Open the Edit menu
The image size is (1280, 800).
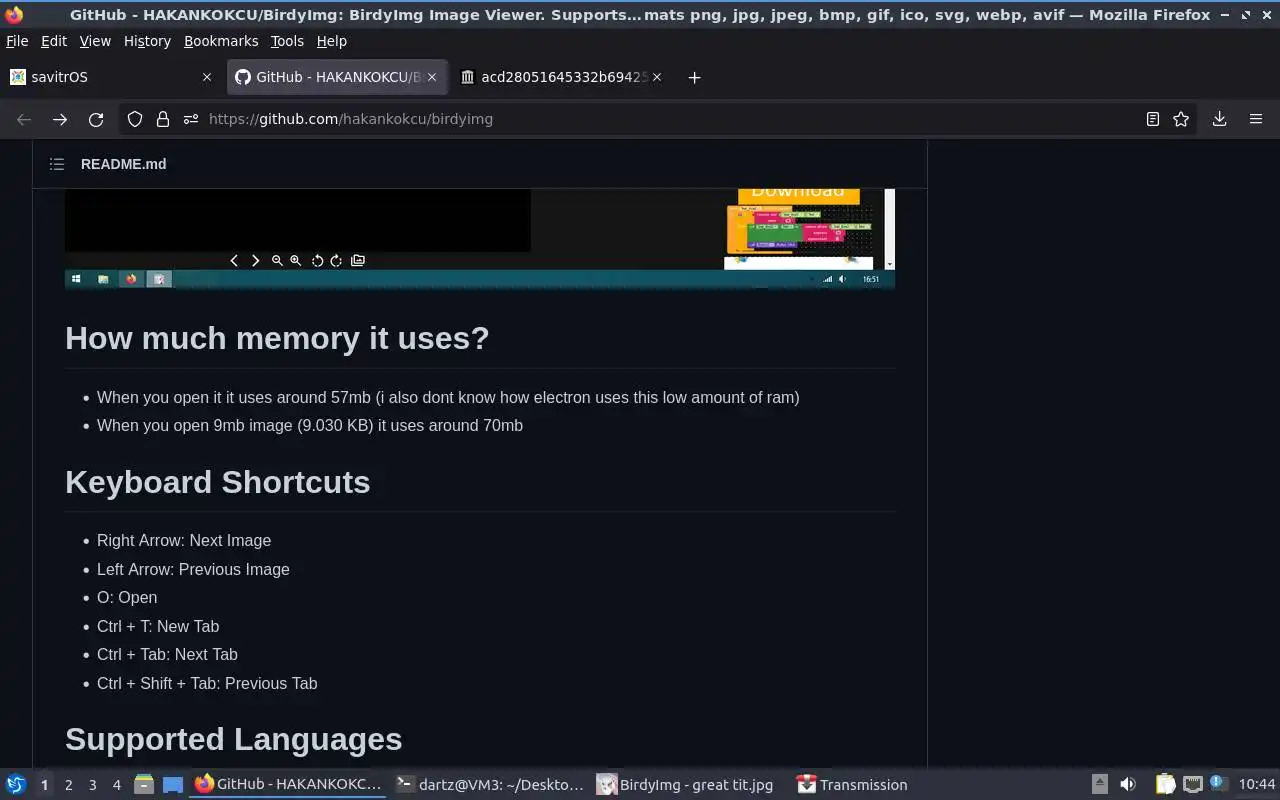point(54,41)
